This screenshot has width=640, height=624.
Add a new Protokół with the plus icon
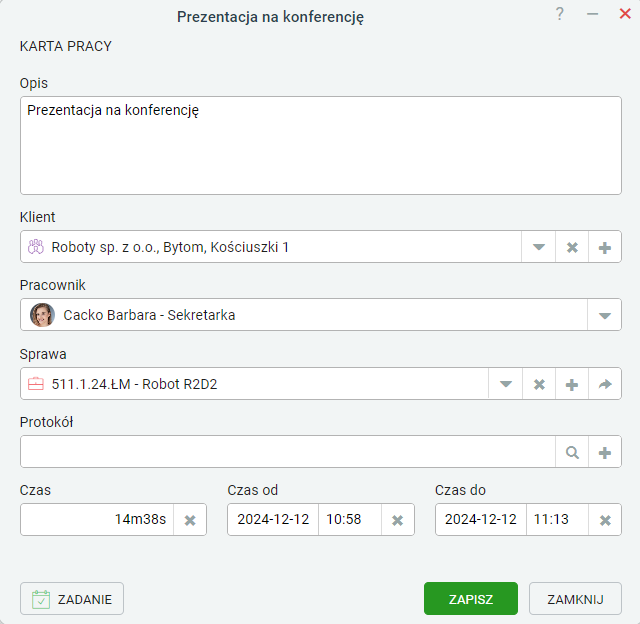click(605, 452)
